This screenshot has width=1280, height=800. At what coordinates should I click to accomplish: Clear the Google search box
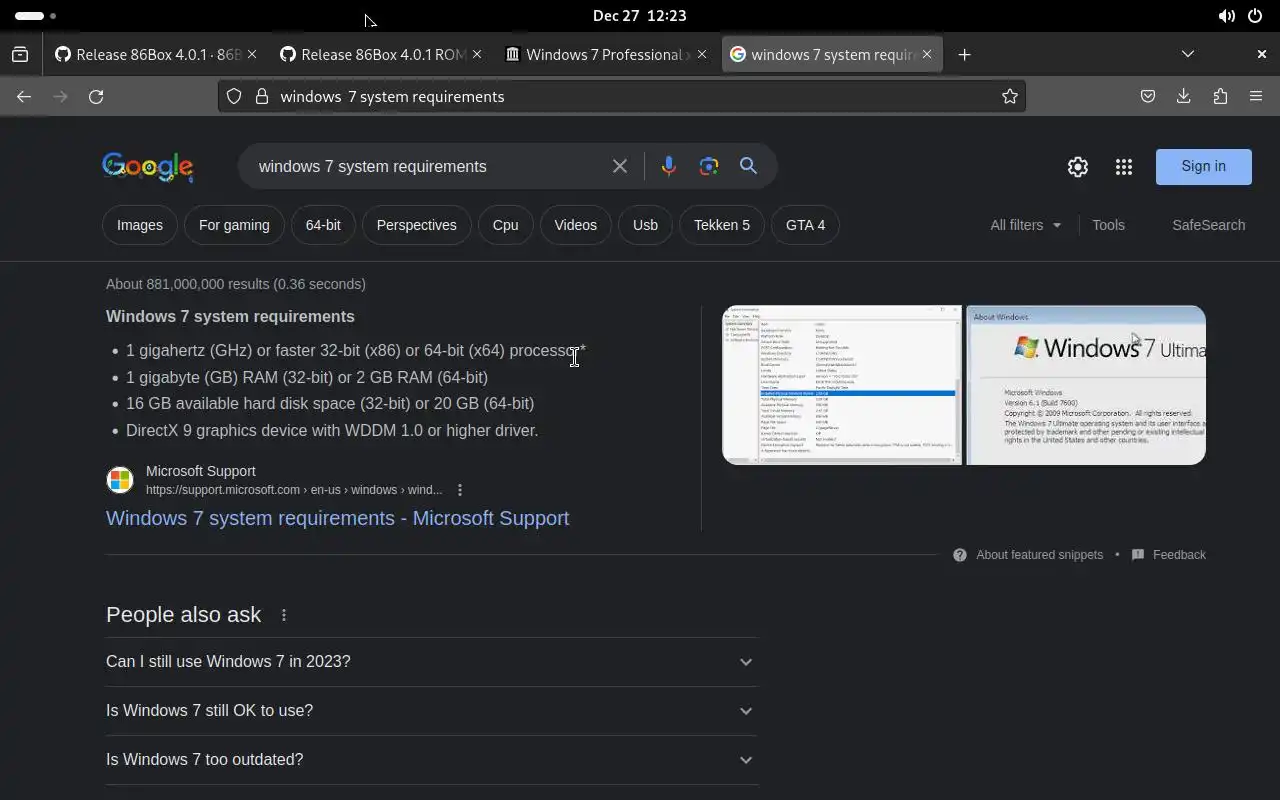coord(620,166)
